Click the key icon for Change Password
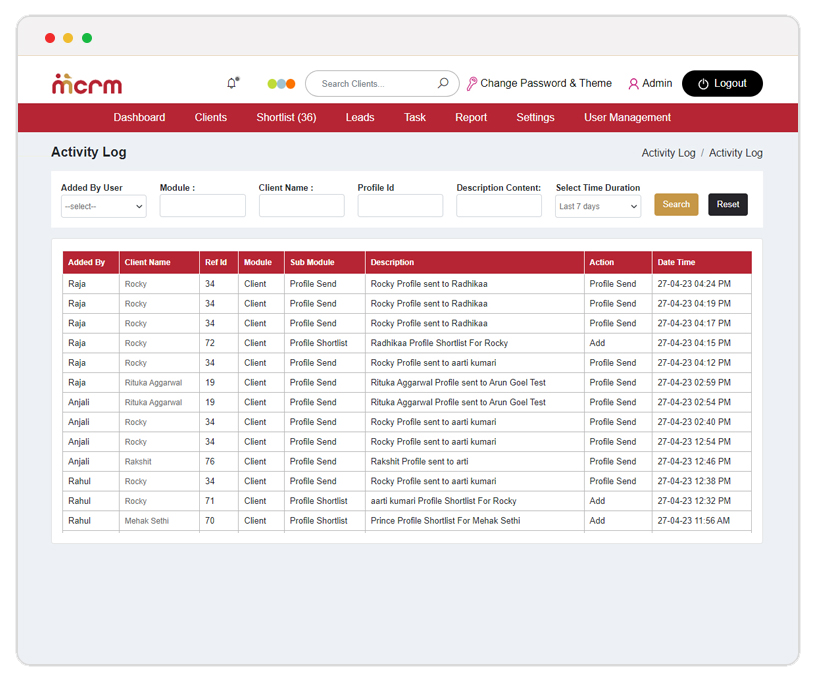The height and width of the screenshot is (680, 820). click(472, 84)
